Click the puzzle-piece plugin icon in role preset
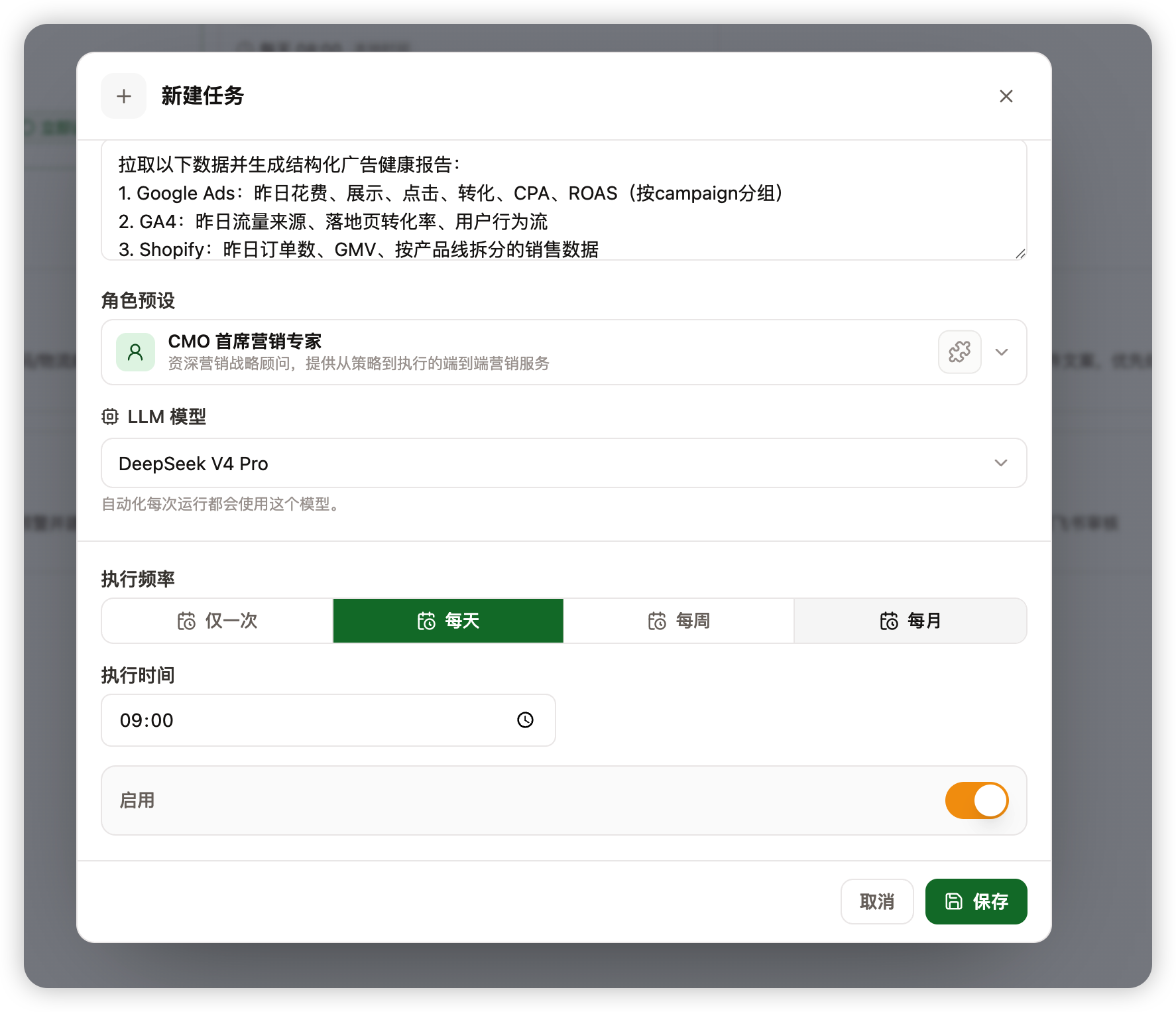This screenshot has width=1176, height=1012. pyautogui.click(x=959, y=352)
